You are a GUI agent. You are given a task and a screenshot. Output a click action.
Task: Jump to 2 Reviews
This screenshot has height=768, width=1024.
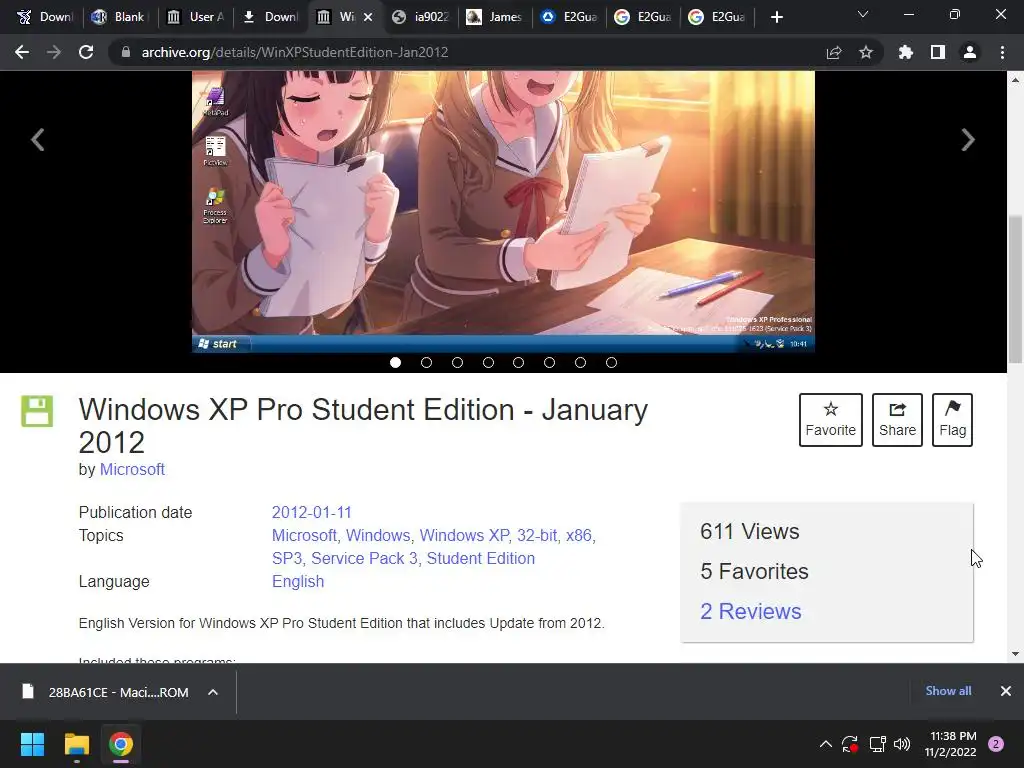tap(750, 611)
